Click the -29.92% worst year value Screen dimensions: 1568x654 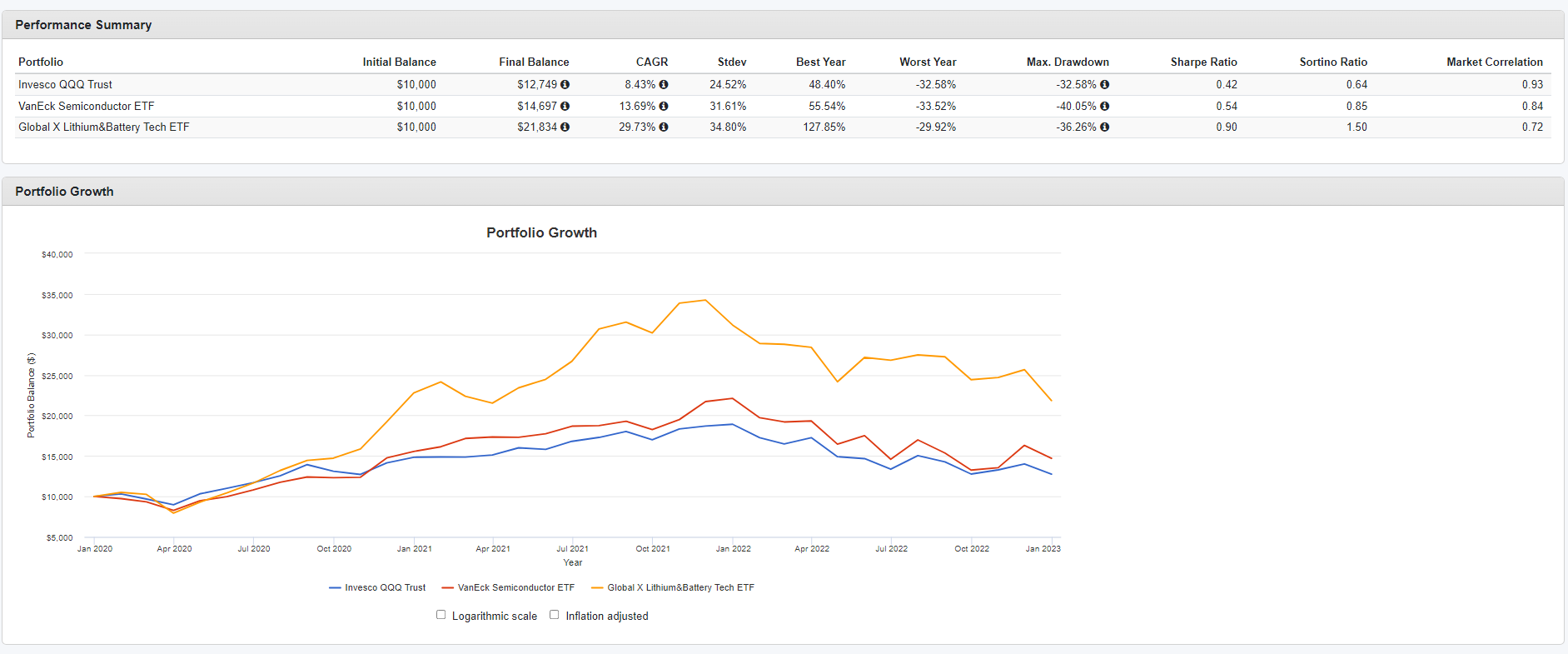pos(936,127)
